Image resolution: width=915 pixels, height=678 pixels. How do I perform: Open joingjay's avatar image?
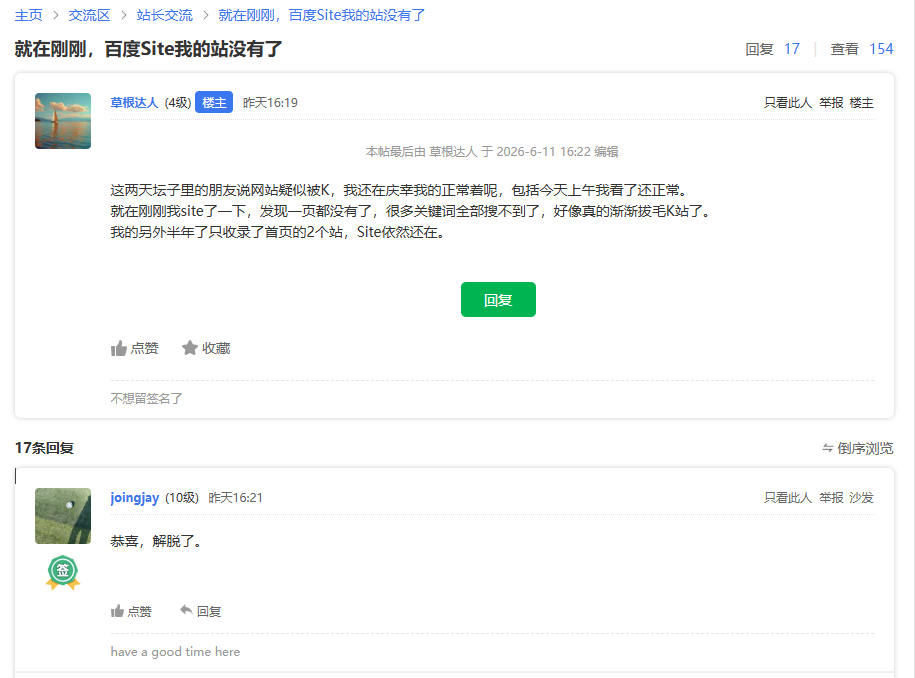(x=63, y=516)
